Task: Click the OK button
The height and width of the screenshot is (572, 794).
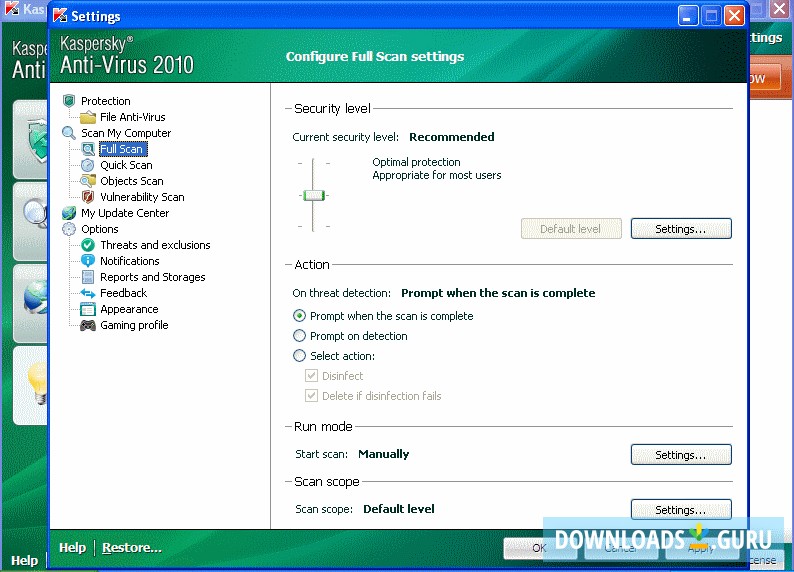Action: pyautogui.click(x=540, y=548)
